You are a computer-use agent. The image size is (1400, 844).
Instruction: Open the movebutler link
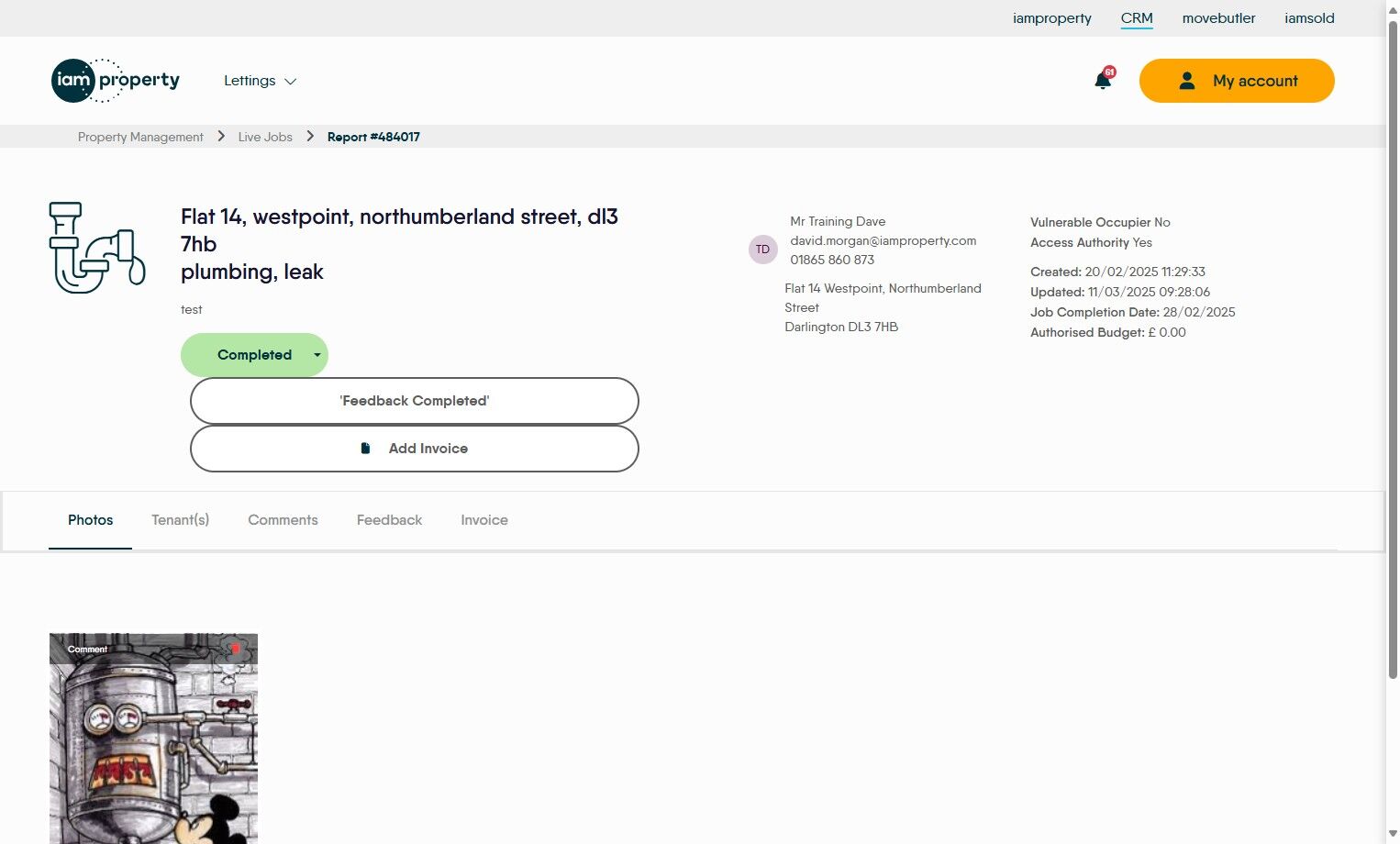pyautogui.click(x=1219, y=18)
